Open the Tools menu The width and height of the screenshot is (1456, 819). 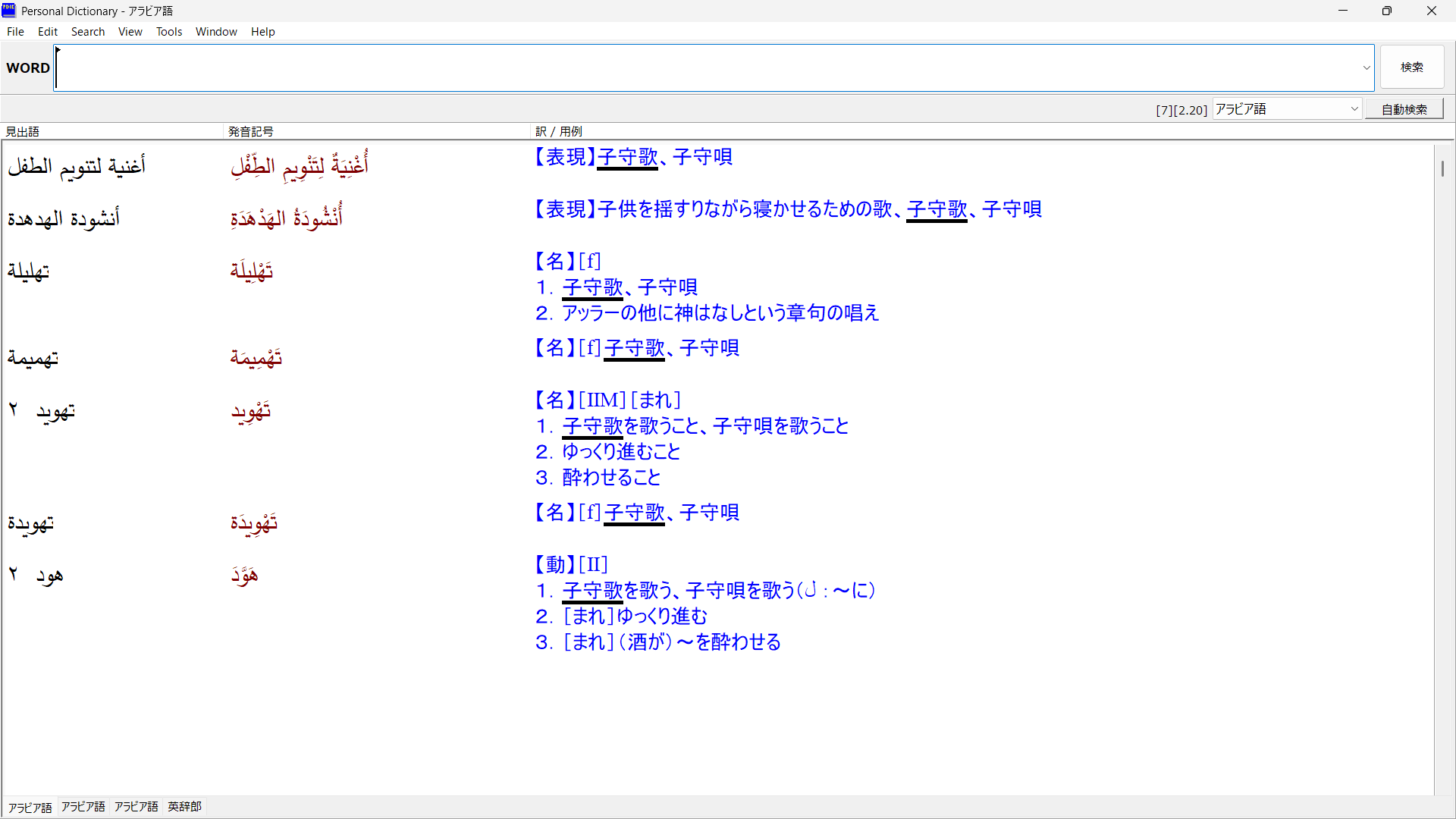click(x=169, y=32)
